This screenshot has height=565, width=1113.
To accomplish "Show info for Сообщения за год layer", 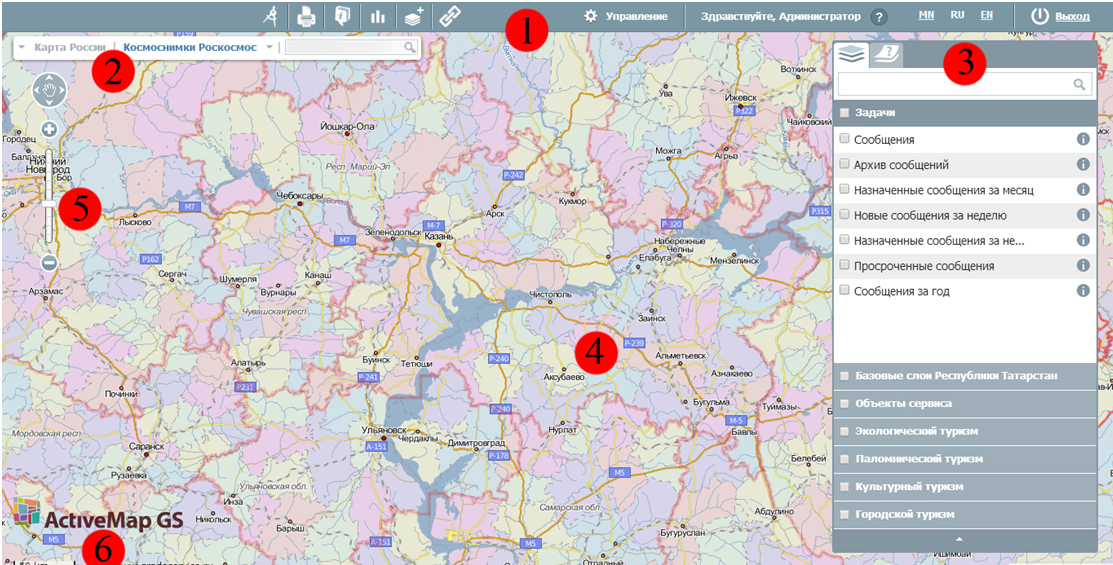I will 1082,290.
